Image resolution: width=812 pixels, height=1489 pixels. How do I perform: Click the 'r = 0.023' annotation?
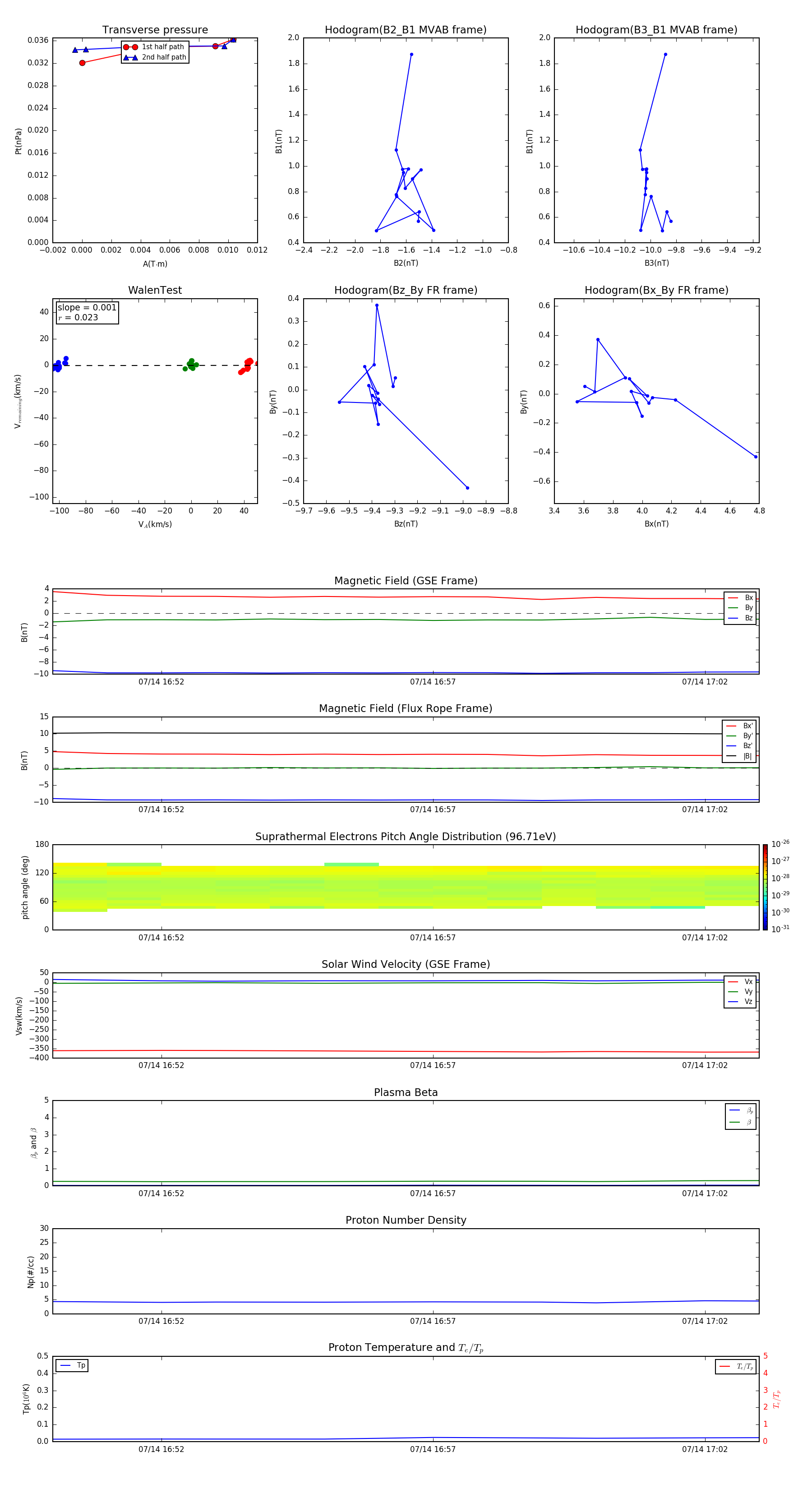[x=78, y=317]
